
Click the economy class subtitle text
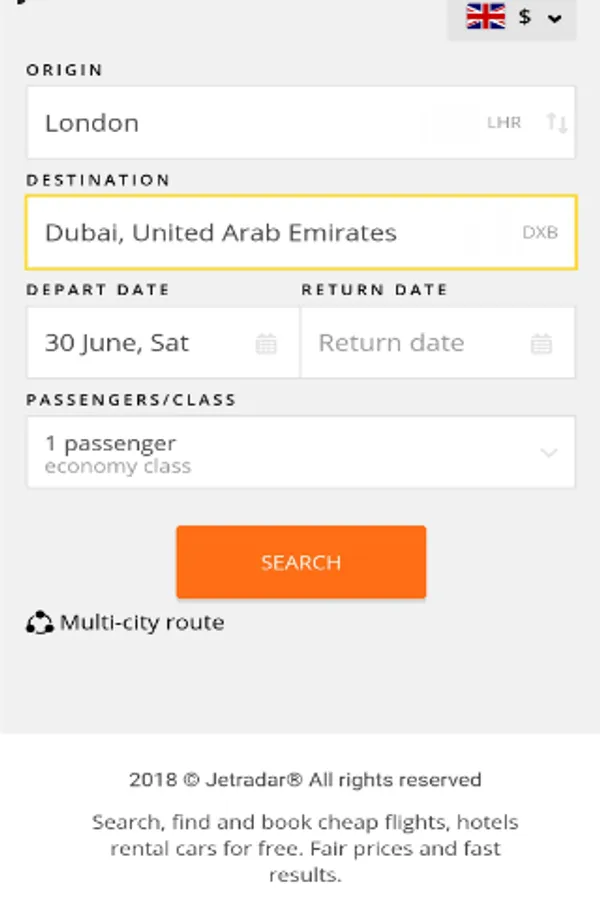click(x=118, y=467)
